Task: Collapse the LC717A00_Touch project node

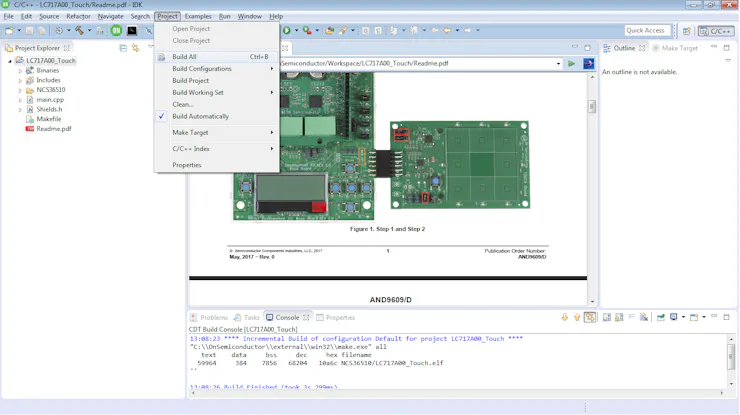Action: click(10, 61)
